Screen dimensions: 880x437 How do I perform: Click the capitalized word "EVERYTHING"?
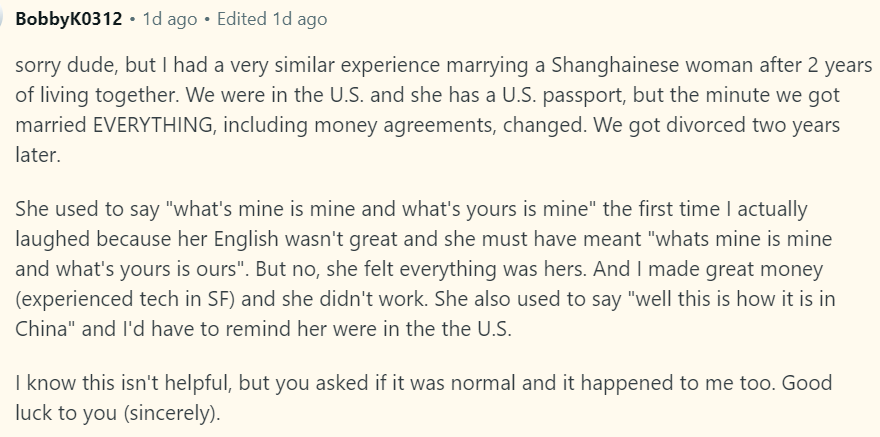153,125
